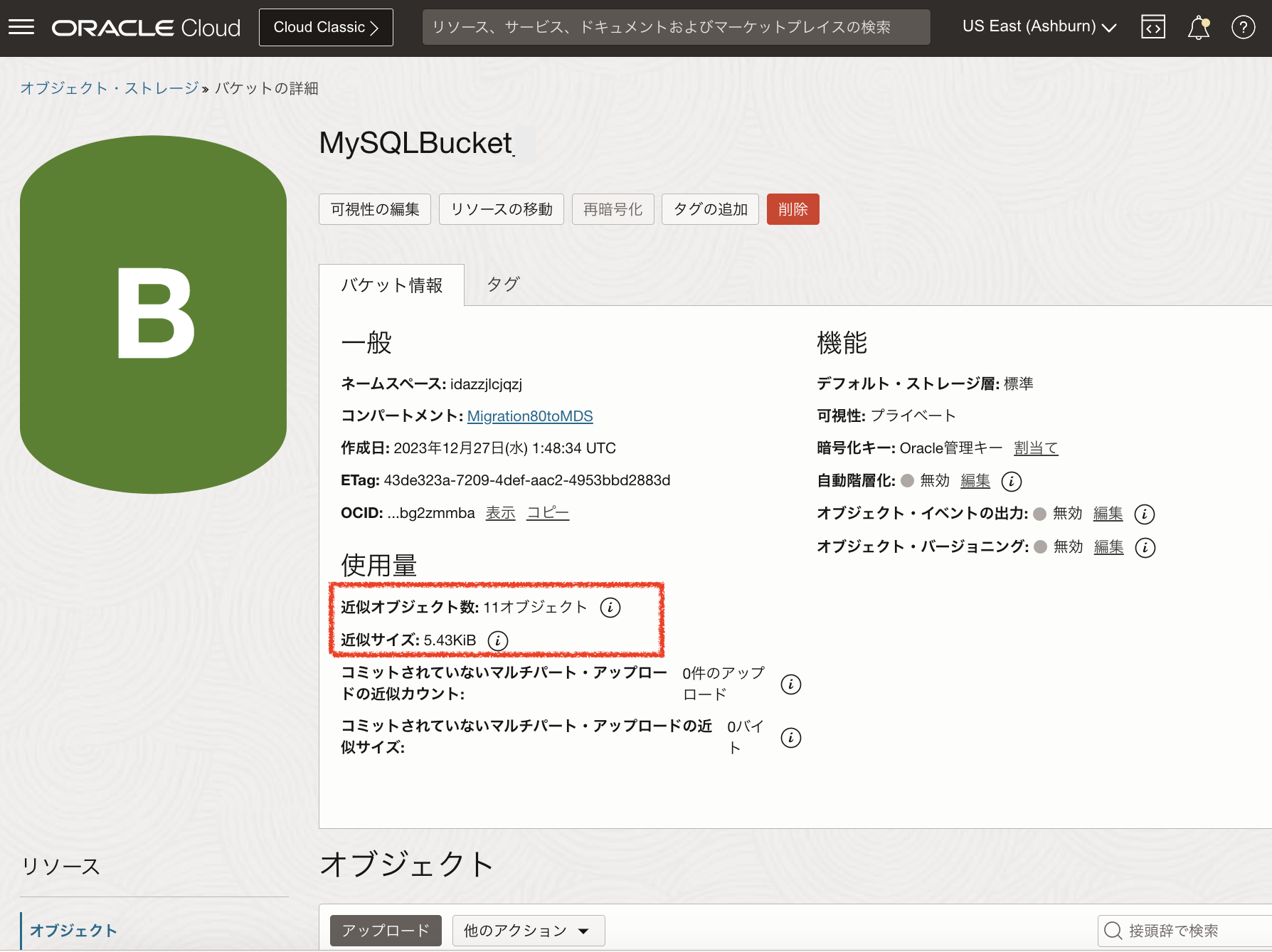Edit the オブジェクト・バージョニング setting

point(1108,547)
